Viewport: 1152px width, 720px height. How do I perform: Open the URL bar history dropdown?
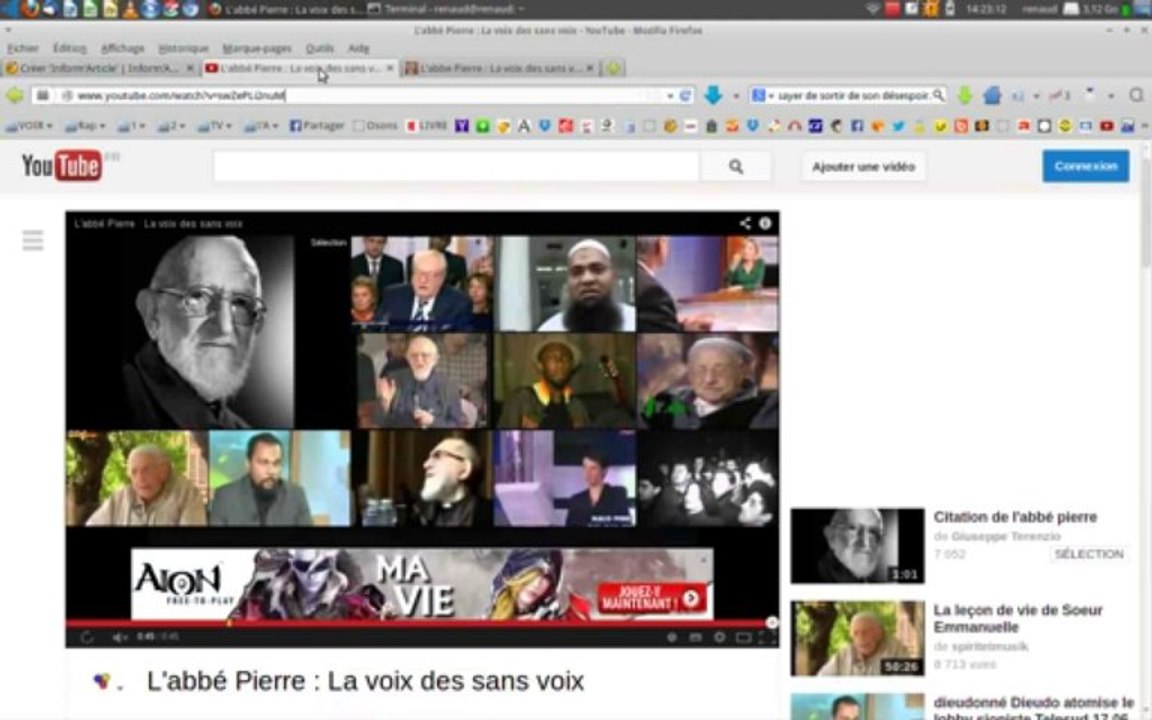[x=669, y=96]
